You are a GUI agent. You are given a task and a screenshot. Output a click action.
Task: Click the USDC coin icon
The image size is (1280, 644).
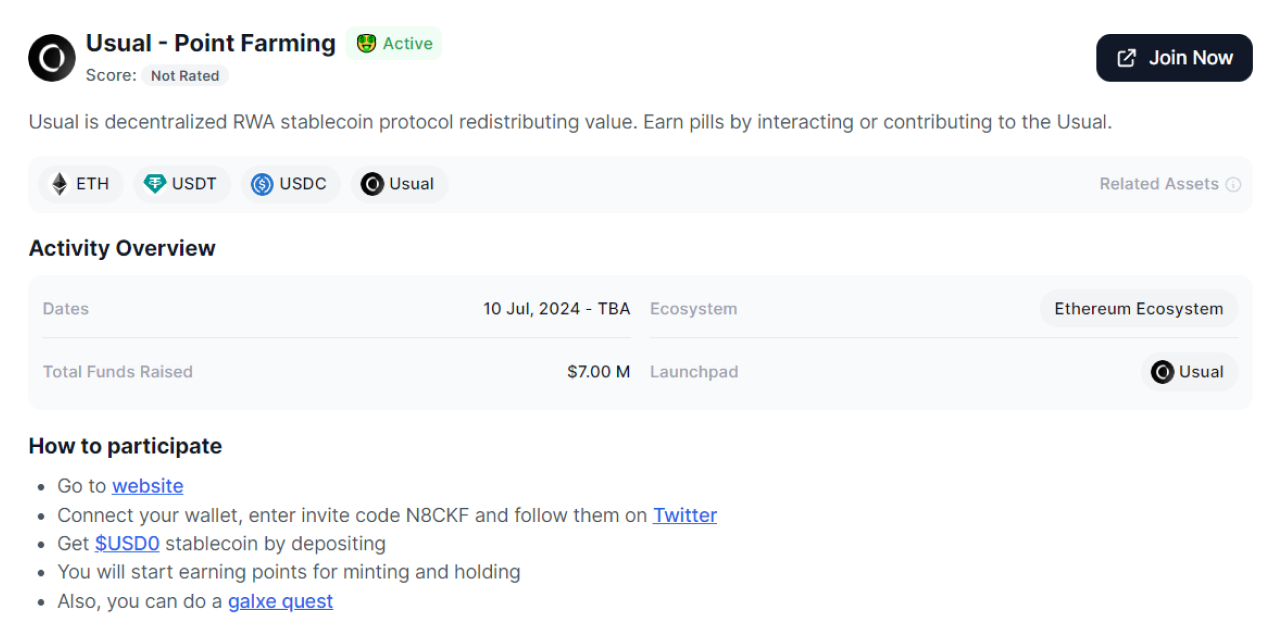[262, 184]
